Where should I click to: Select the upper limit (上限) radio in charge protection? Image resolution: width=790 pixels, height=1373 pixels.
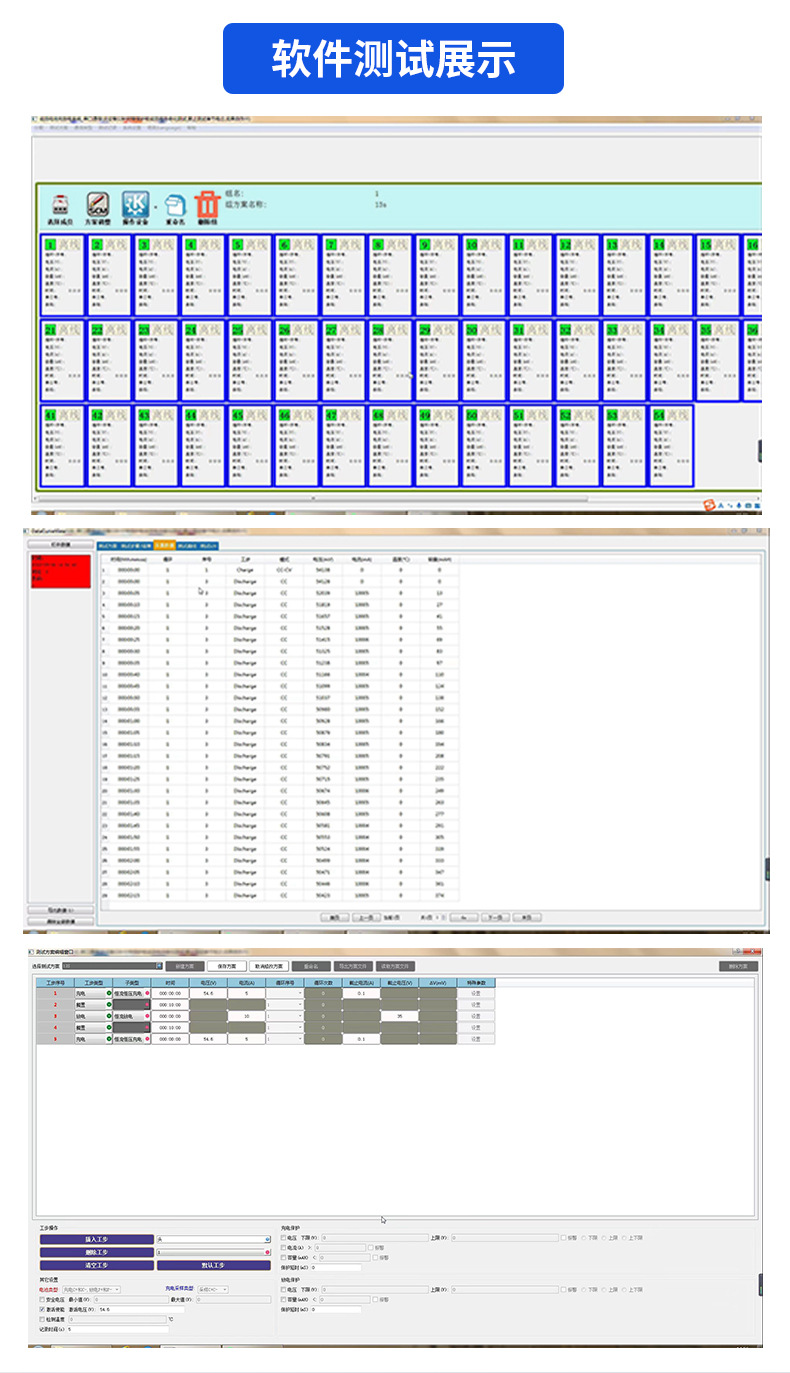point(605,1238)
